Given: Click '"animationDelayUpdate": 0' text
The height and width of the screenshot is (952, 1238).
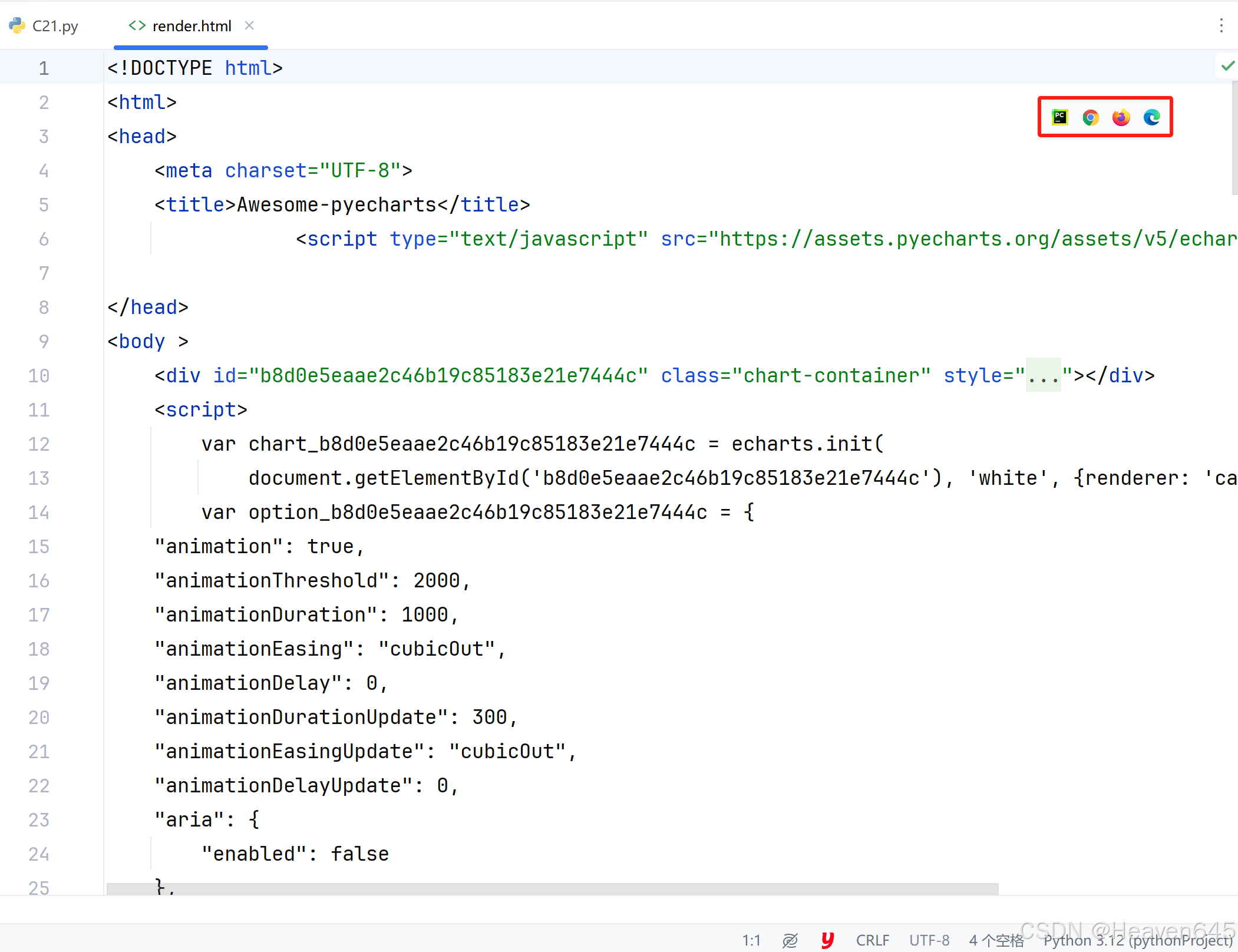Looking at the screenshot, I should [x=301, y=785].
